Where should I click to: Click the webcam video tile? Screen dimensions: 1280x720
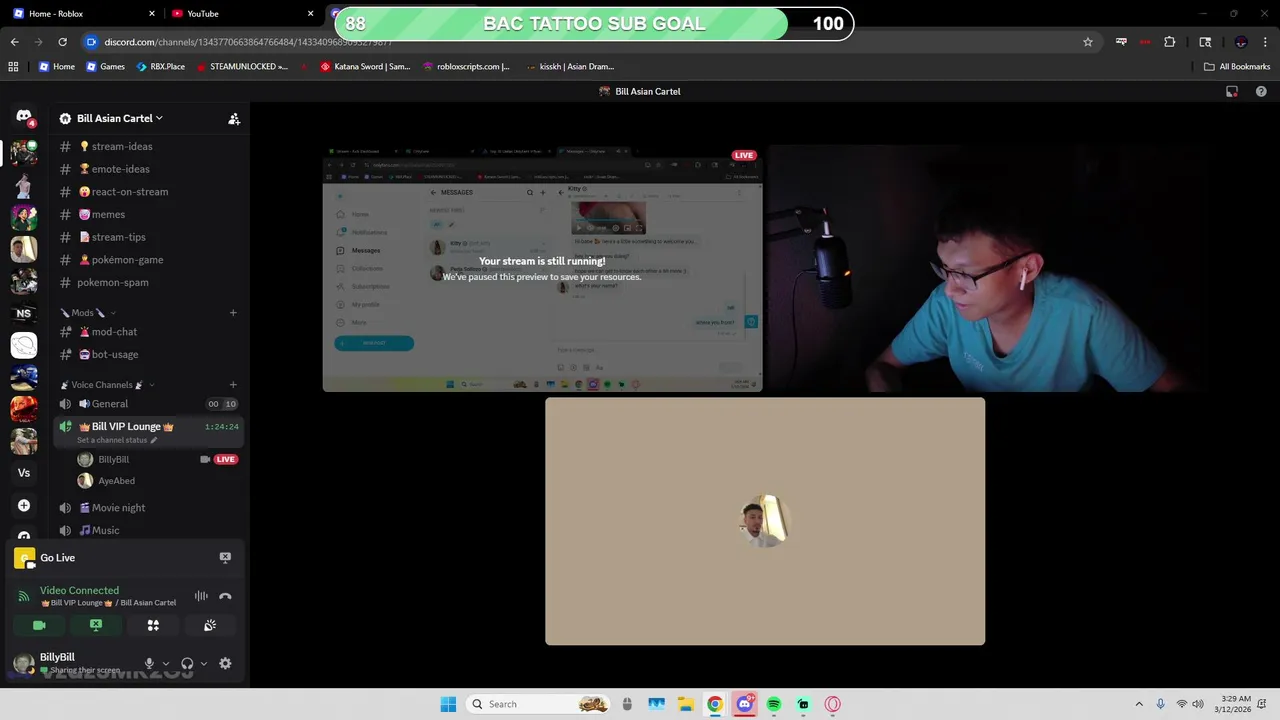click(x=988, y=268)
